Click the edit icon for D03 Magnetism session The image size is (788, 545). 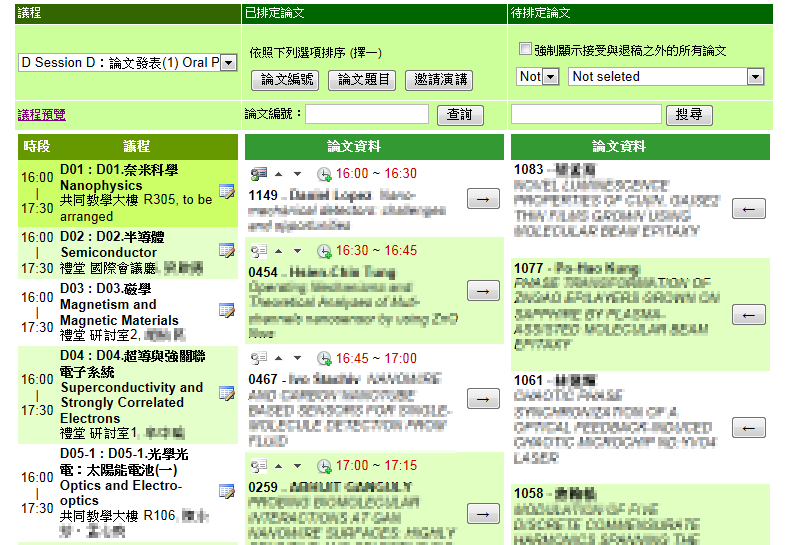coord(226,311)
